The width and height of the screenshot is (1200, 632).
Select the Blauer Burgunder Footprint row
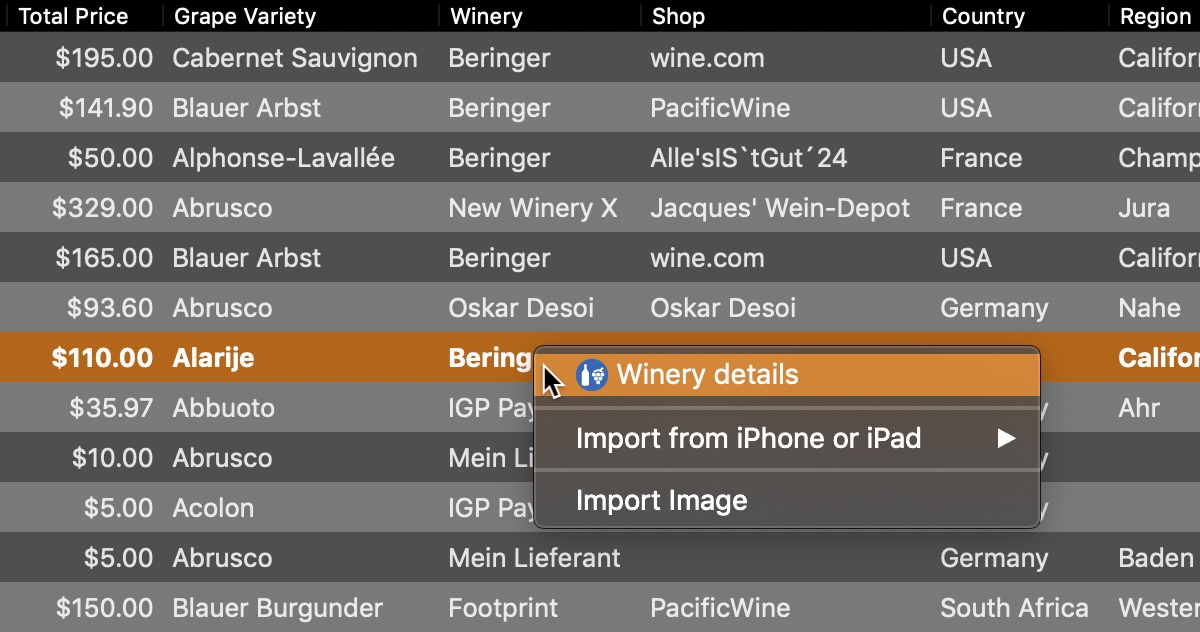tap(277, 608)
